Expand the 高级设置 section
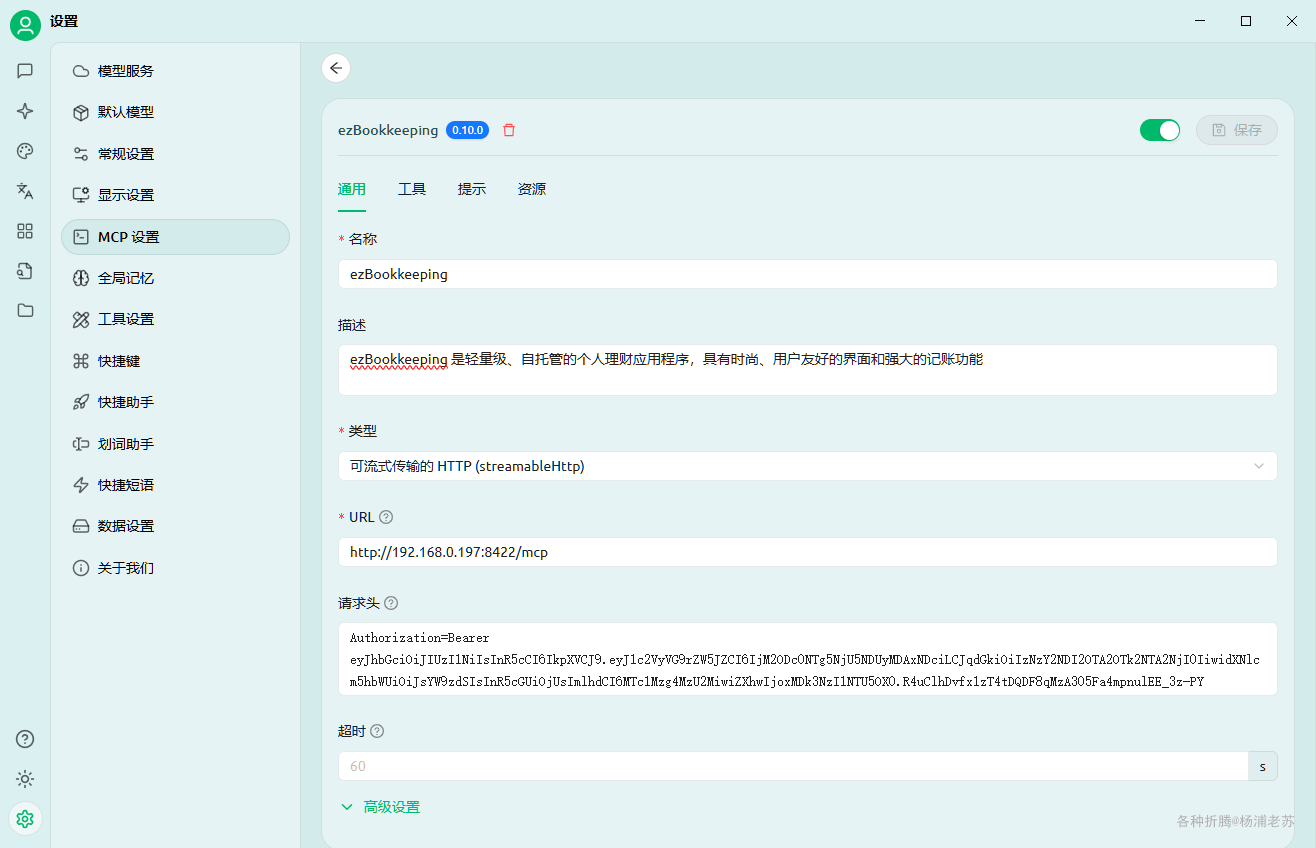 (x=380, y=807)
